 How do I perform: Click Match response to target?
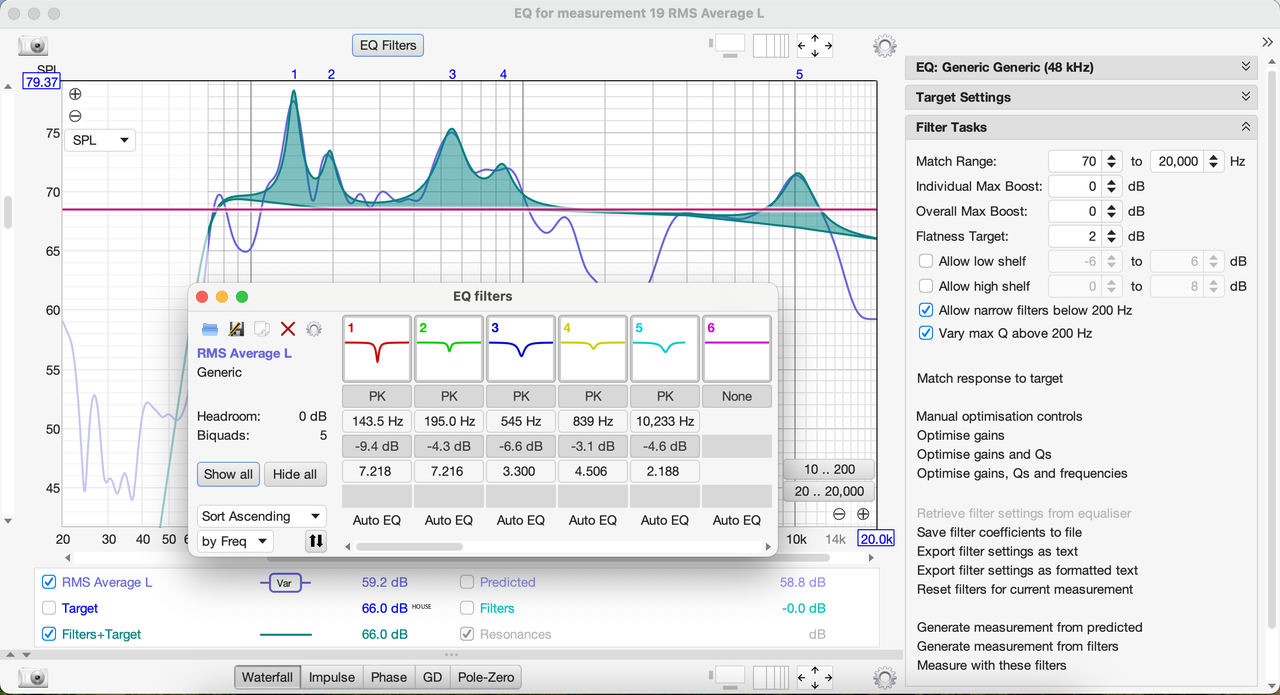(990, 378)
